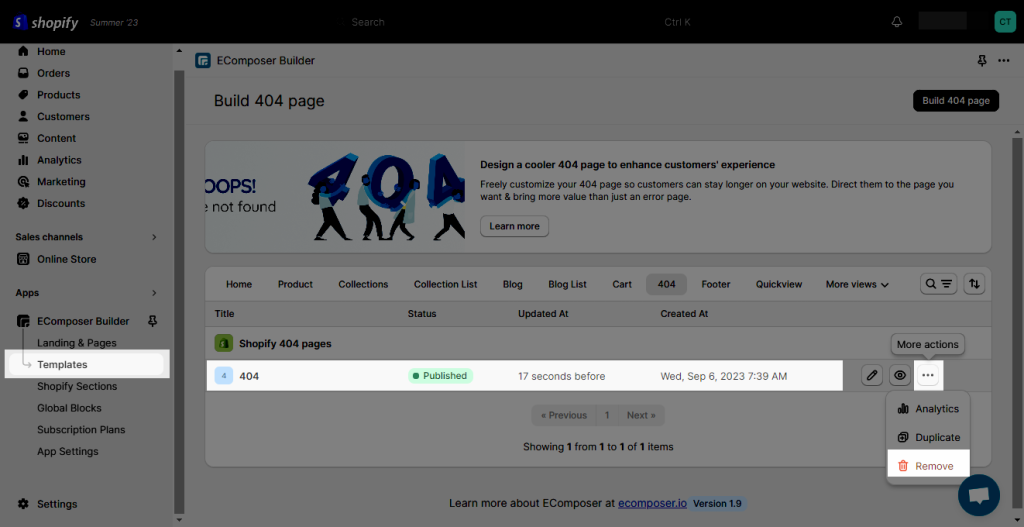The image size is (1024, 527).
Task: Click the Online Store icon
Action: [24, 259]
